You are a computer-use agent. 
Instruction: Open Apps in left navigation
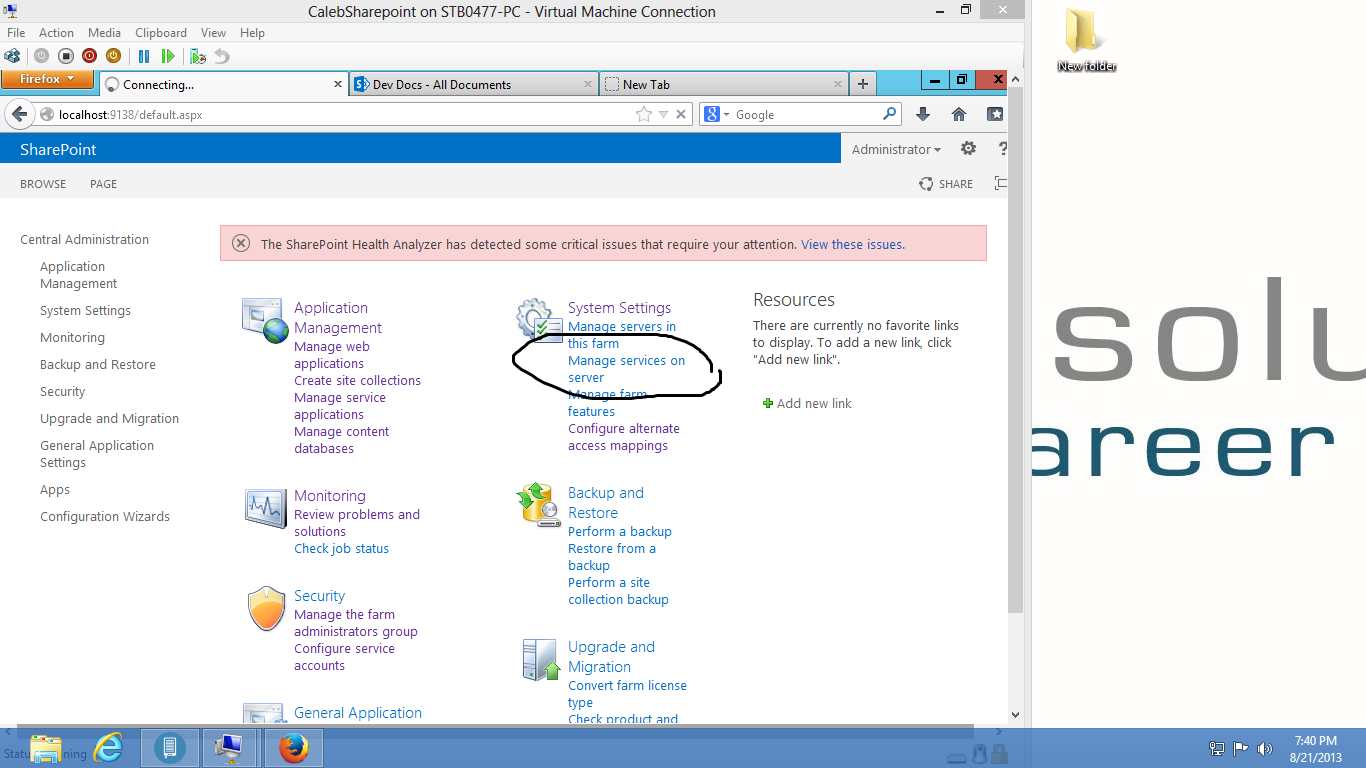[55, 489]
